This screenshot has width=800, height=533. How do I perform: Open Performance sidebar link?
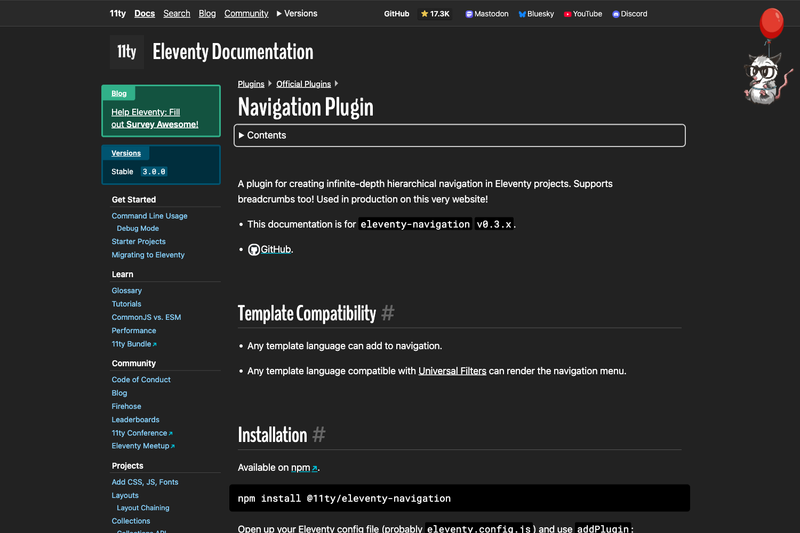(x=134, y=331)
